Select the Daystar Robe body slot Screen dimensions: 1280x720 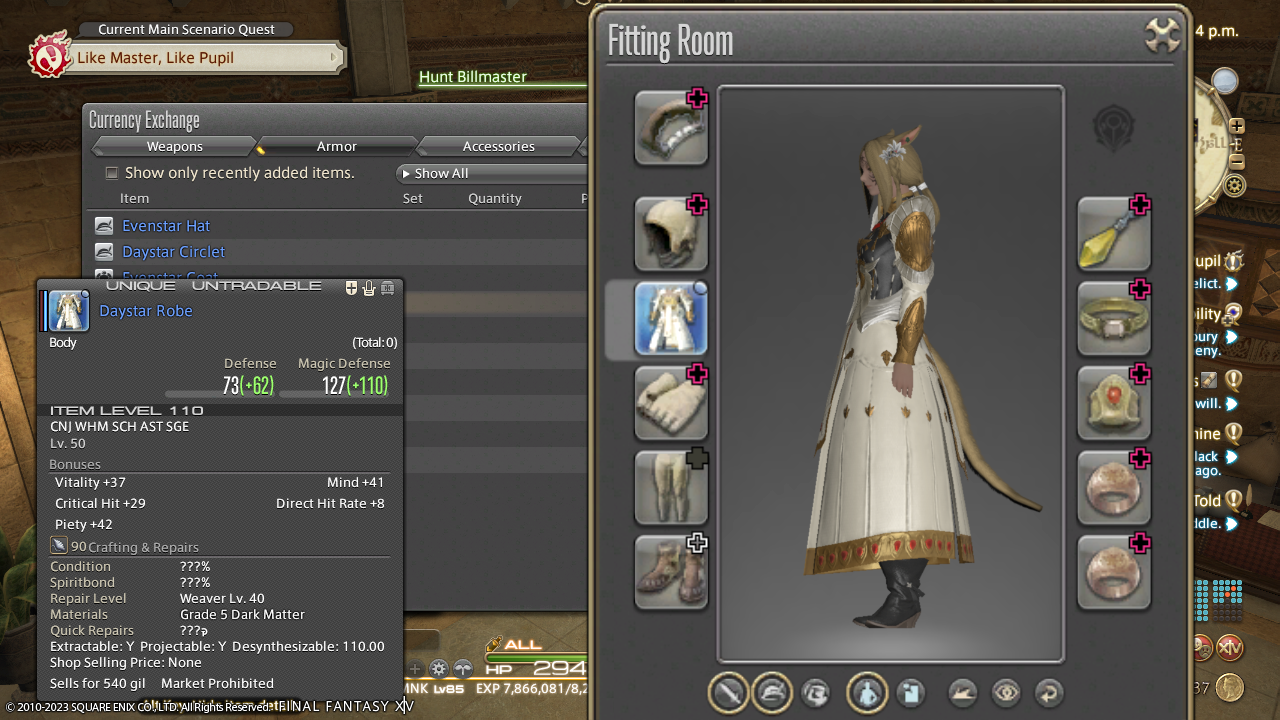(x=671, y=319)
